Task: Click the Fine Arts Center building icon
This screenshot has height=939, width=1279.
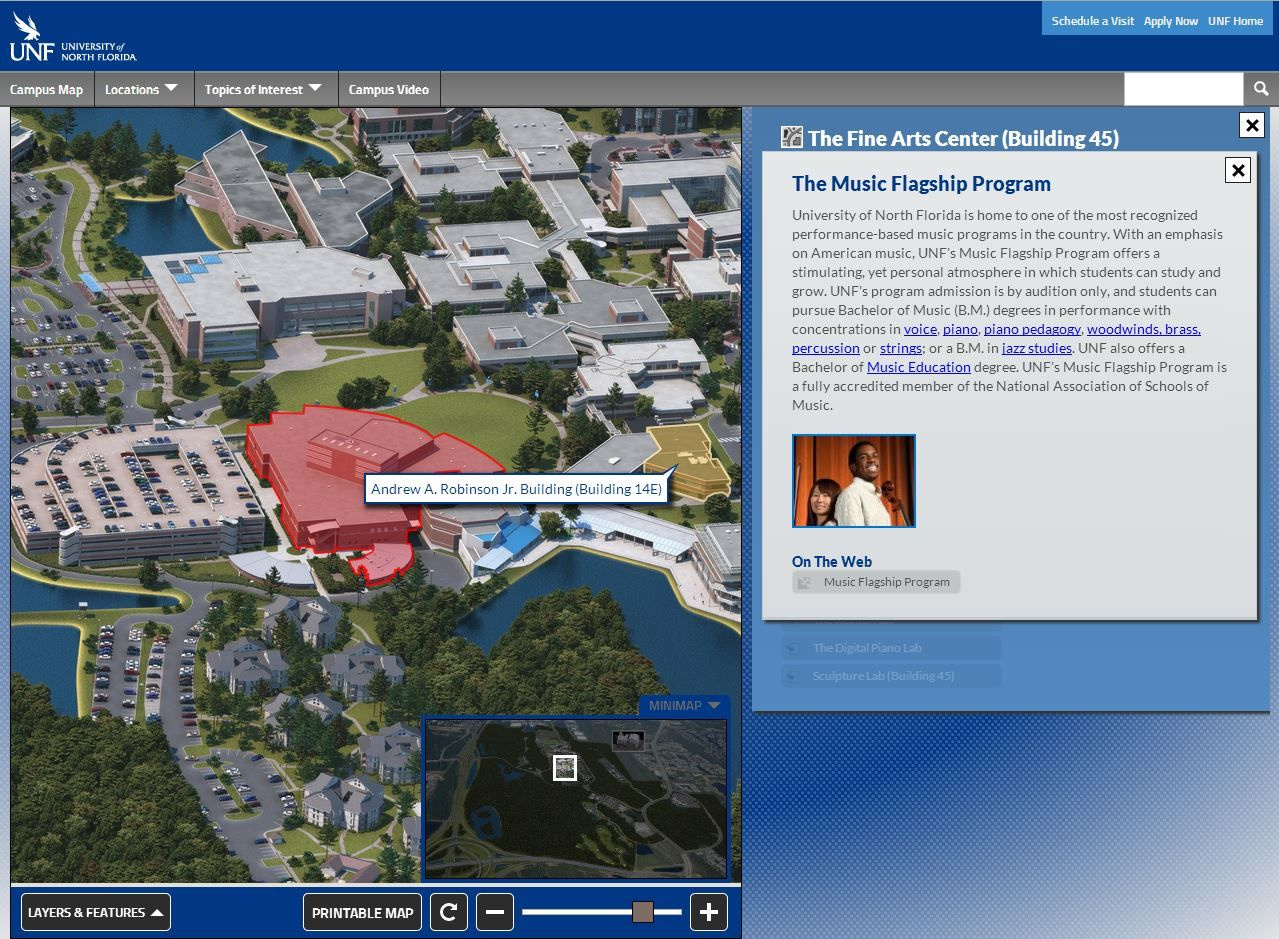Action: click(792, 137)
